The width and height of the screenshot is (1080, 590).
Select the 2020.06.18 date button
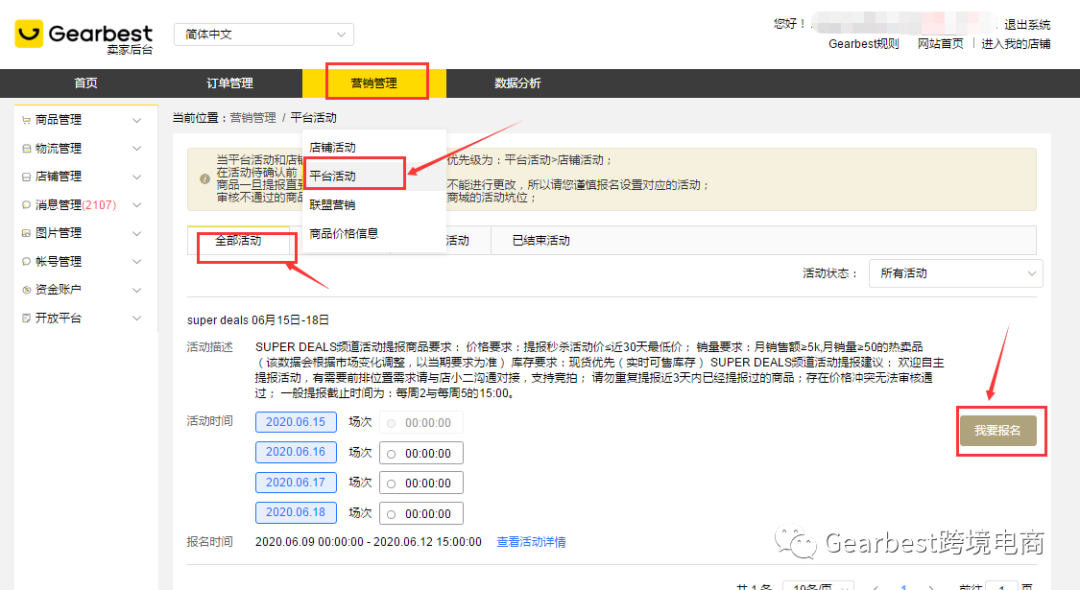pos(295,513)
